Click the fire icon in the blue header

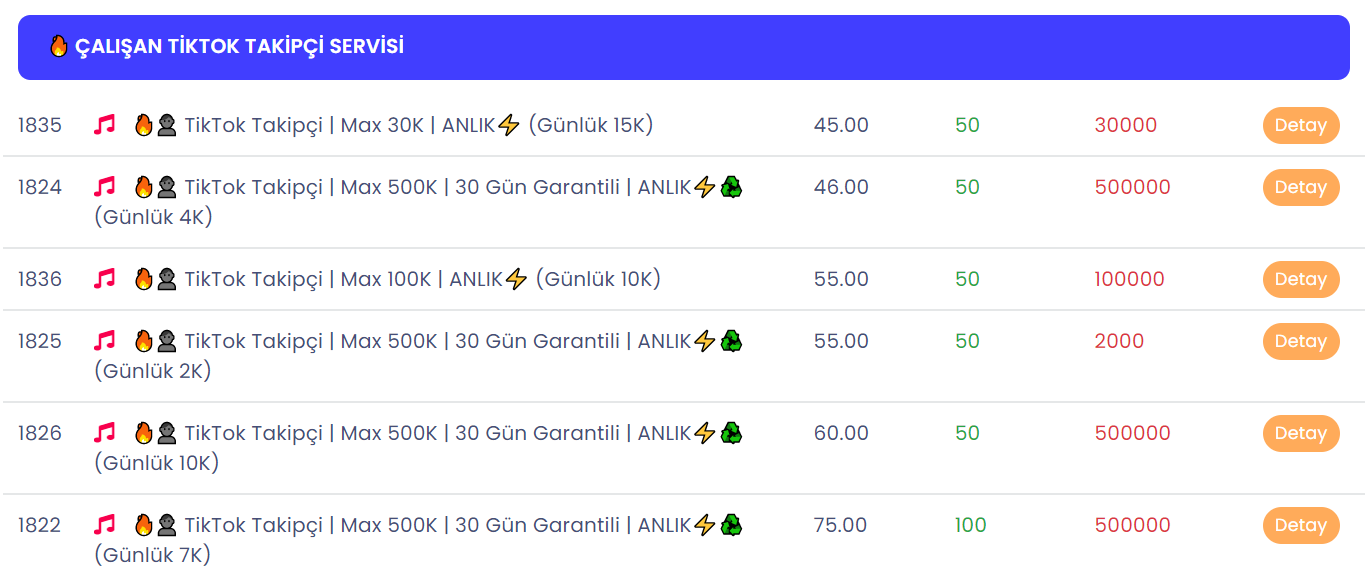pos(58,46)
